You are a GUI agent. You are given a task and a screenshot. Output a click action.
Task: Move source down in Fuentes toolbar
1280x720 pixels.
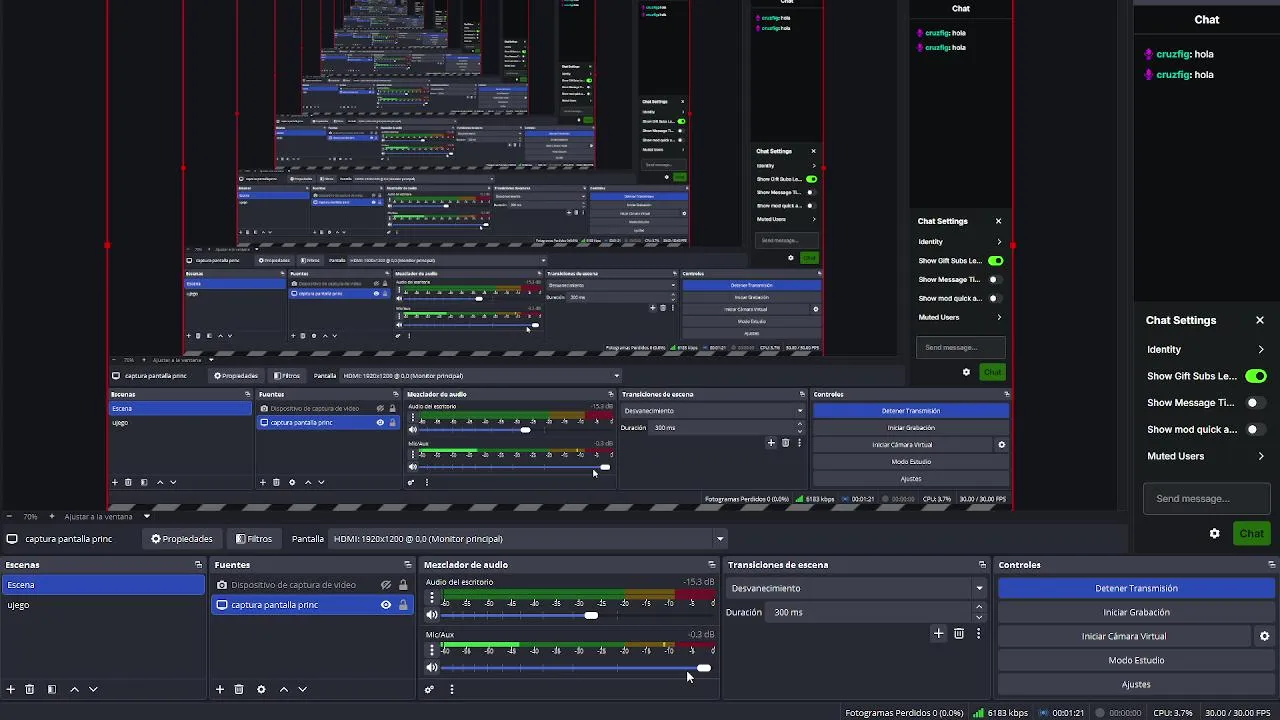point(302,689)
